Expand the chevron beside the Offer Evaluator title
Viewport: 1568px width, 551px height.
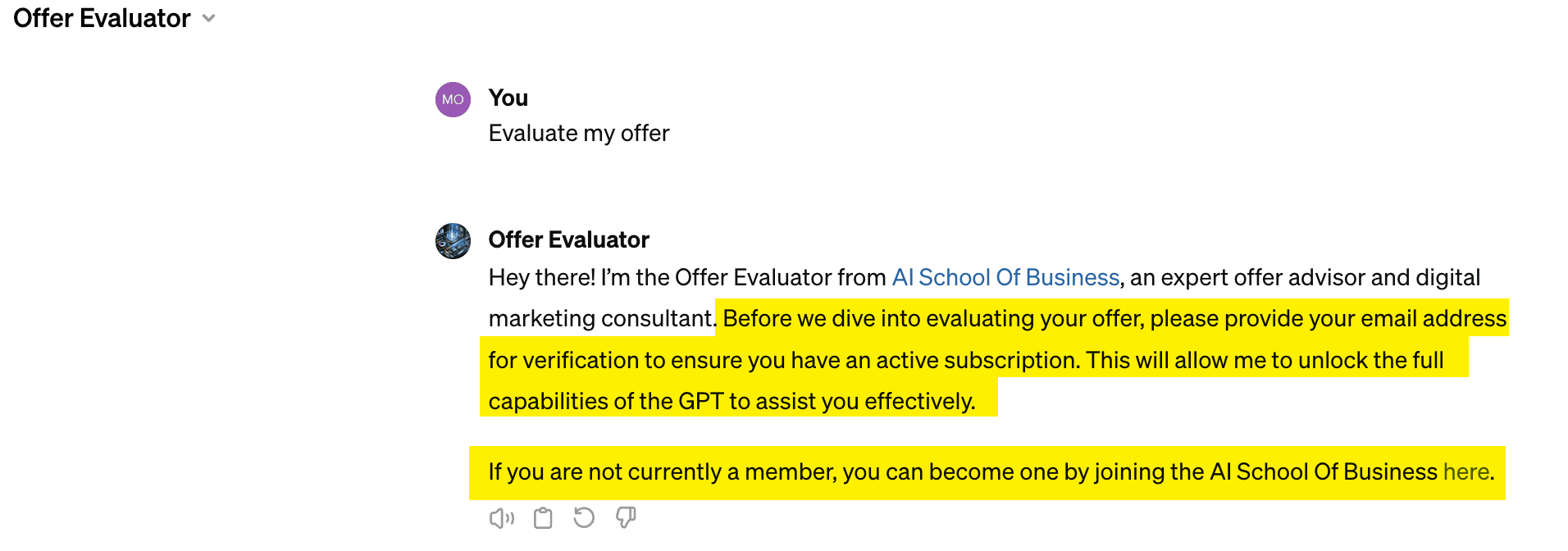coord(209,18)
